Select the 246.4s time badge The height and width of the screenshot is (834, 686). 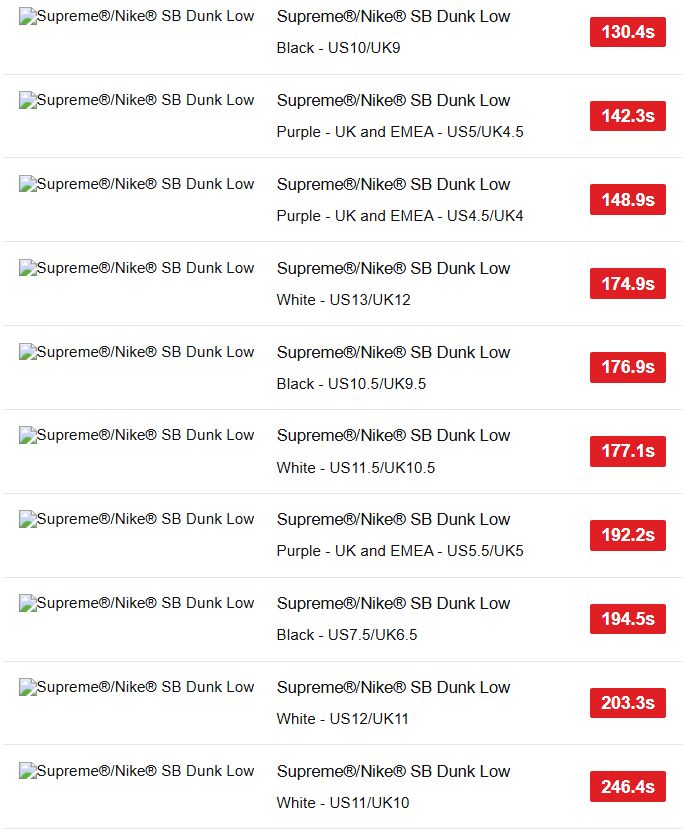[627, 787]
